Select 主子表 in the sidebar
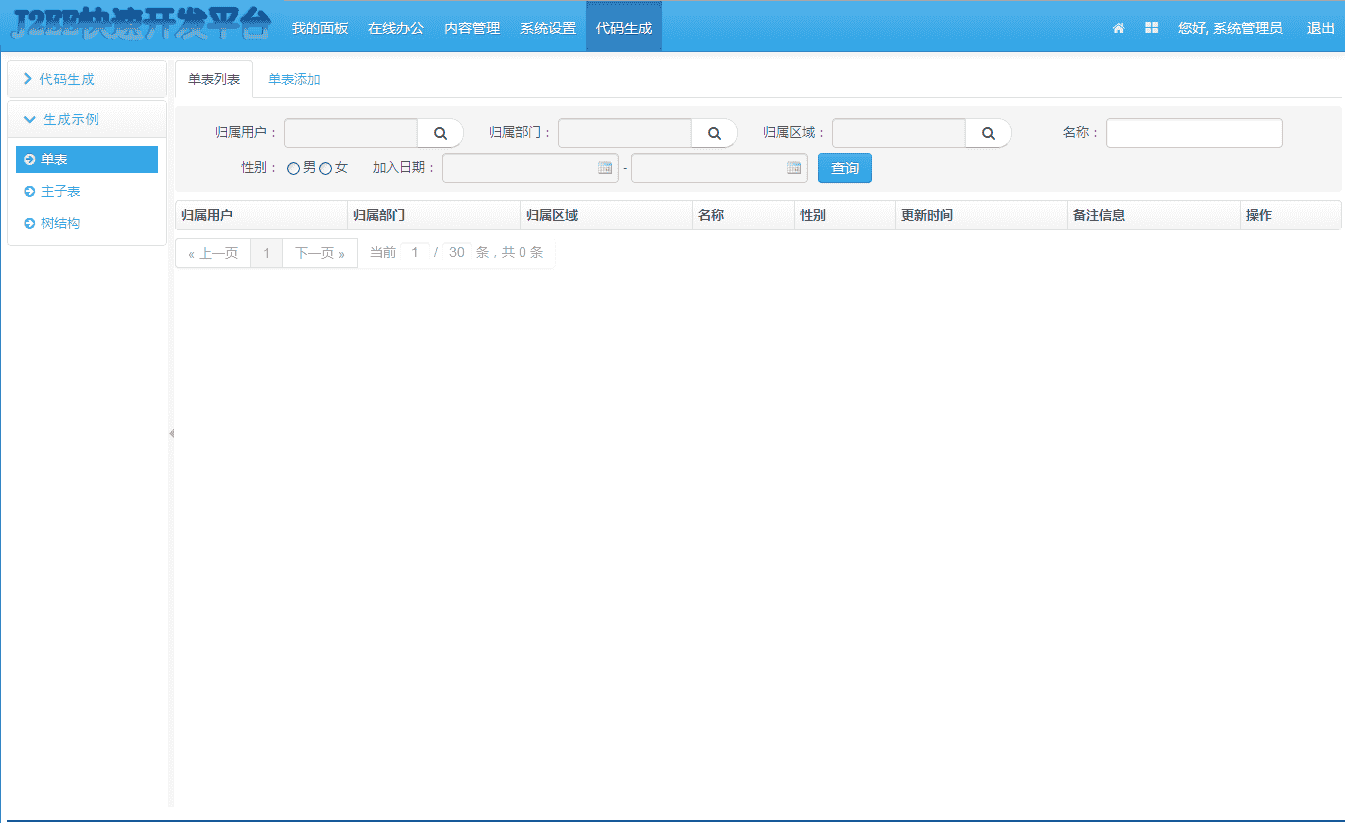The width and height of the screenshot is (1345, 823). coord(87,191)
